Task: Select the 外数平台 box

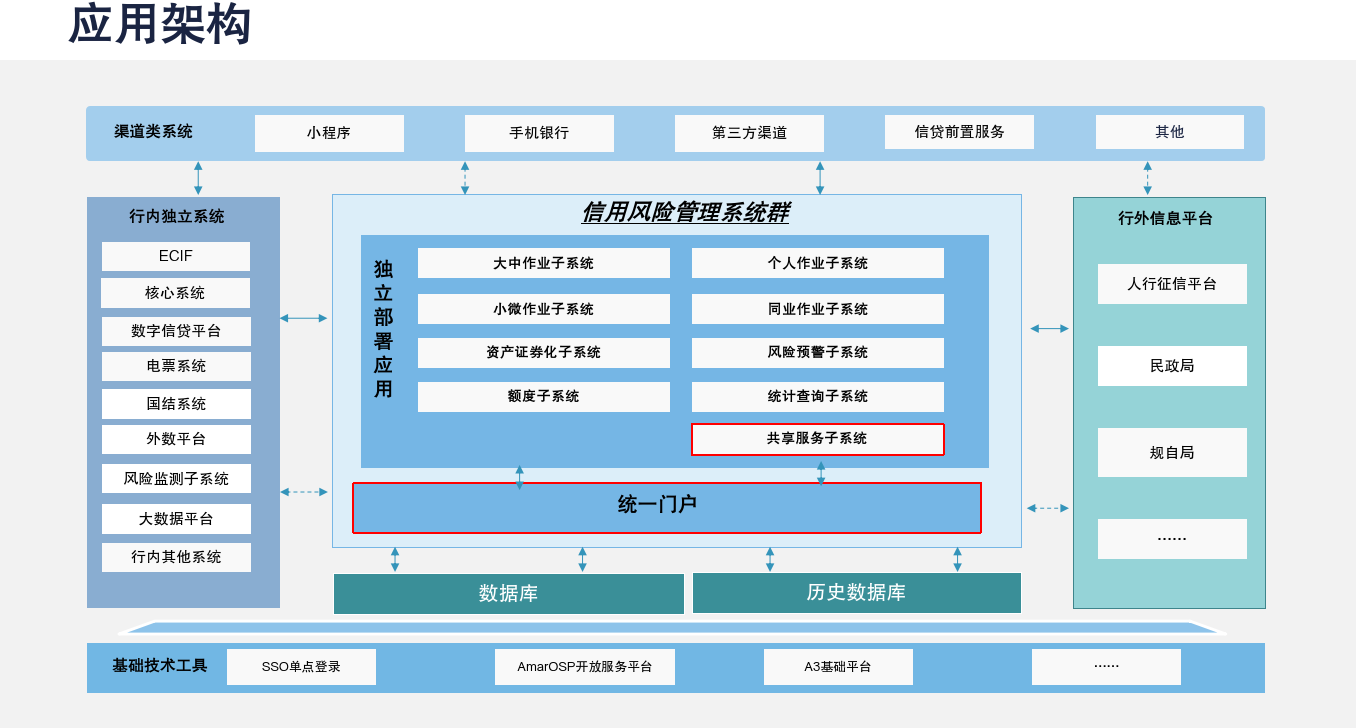Action: (176, 439)
